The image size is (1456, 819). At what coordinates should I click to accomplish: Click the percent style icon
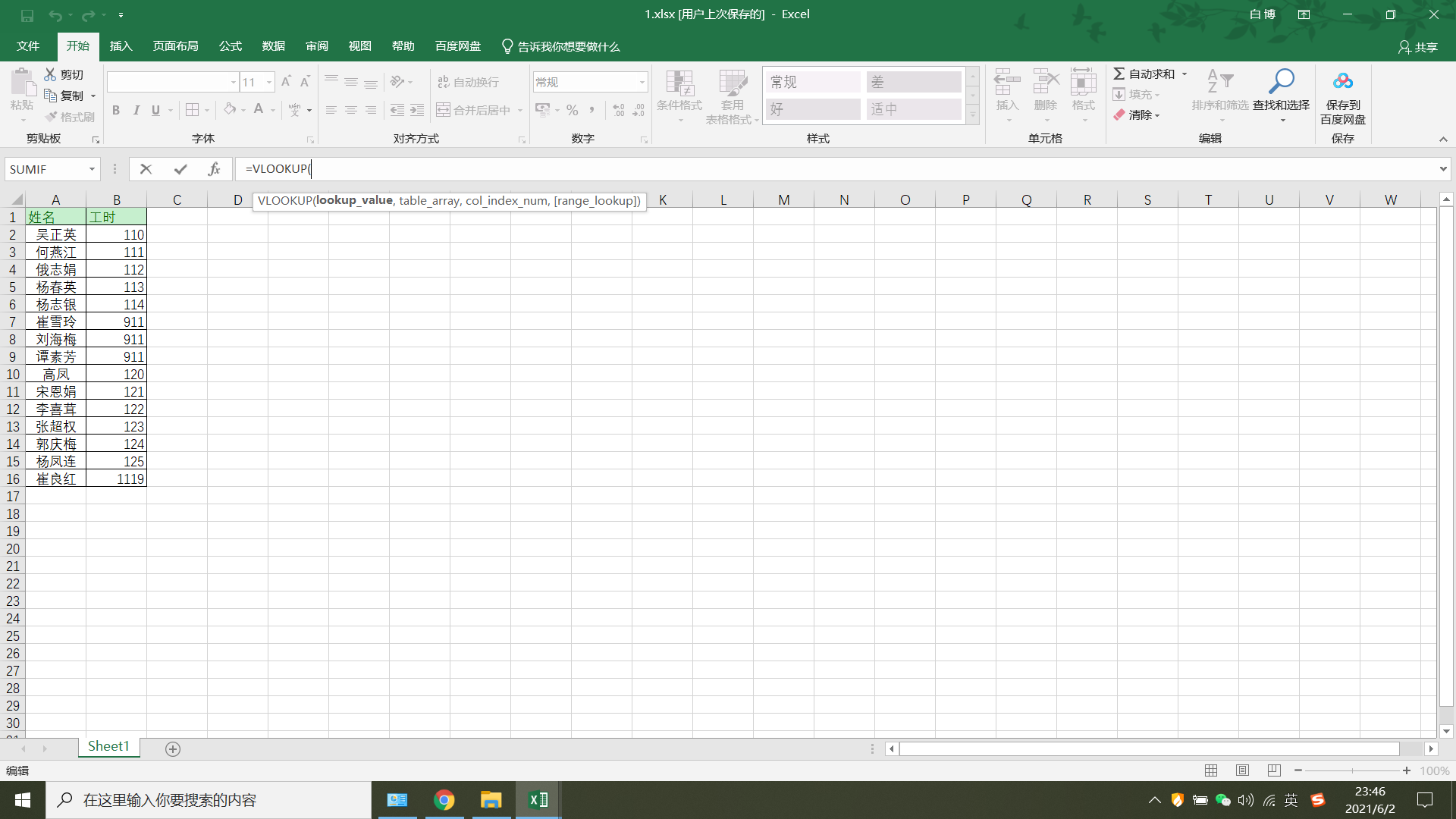(x=572, y=110)
